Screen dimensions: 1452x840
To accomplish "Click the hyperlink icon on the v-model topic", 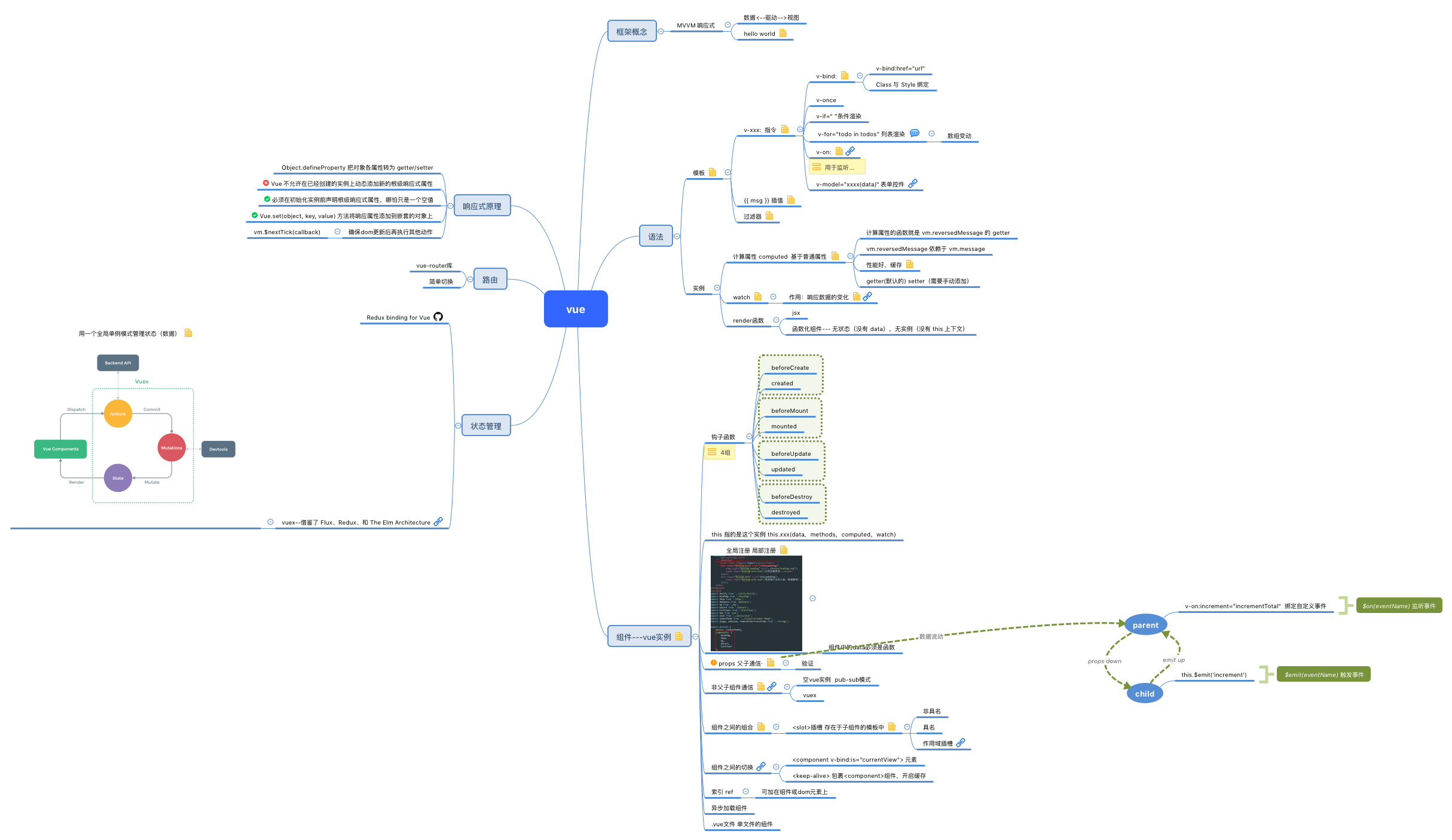I will click(913, 184).
